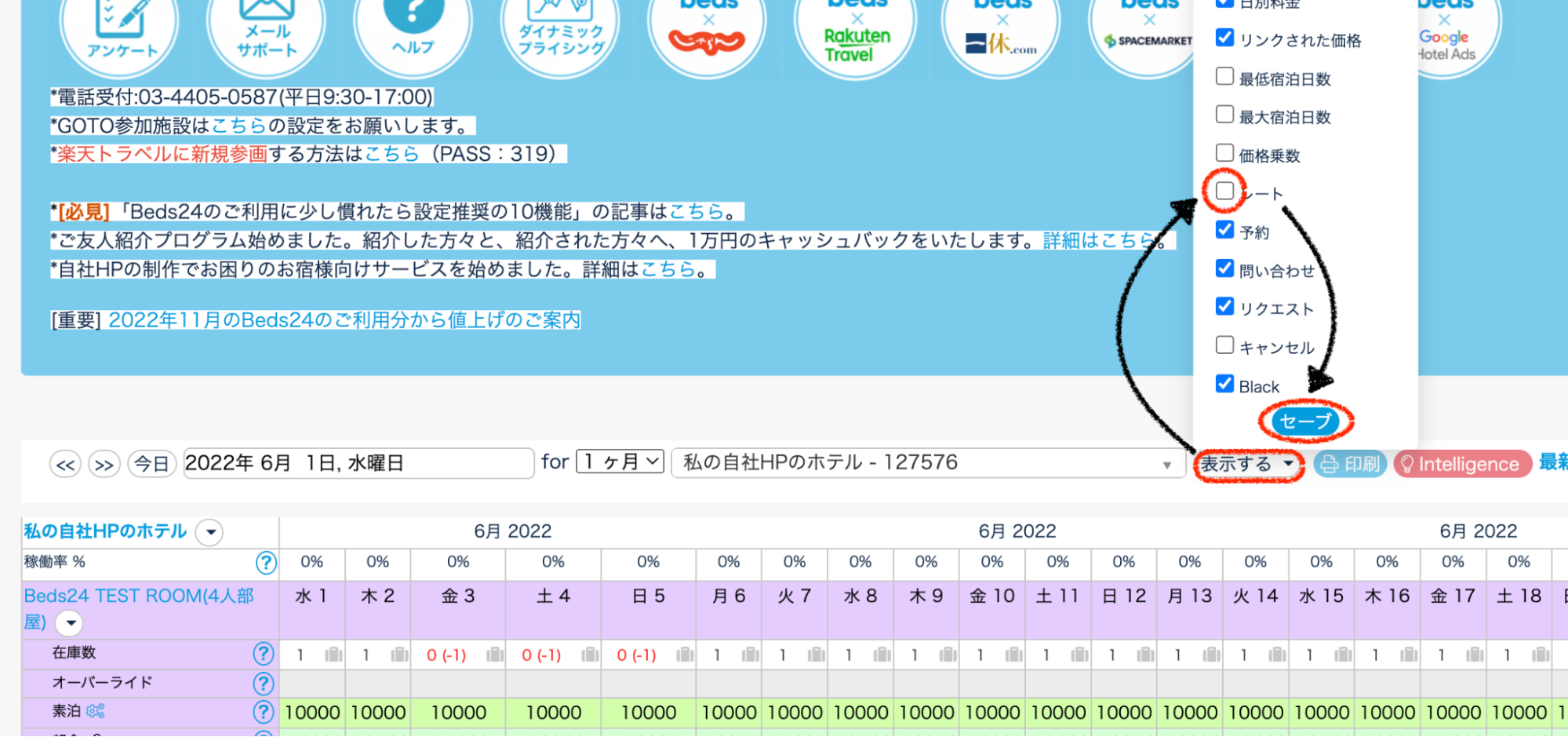Image resolution: width=1568 pixels, height=737 pixels.
Task: Click the ヘルプ help circle icon
Action: tap(413, 31)
